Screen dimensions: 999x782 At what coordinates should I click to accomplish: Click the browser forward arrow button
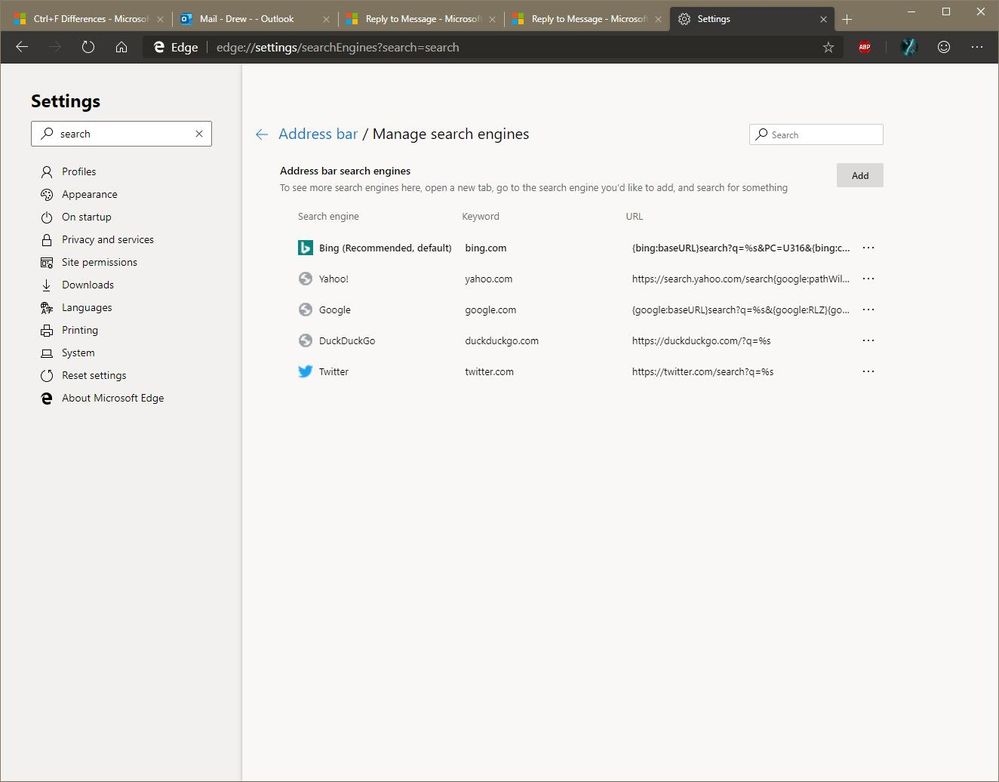[x=55, y=47]
